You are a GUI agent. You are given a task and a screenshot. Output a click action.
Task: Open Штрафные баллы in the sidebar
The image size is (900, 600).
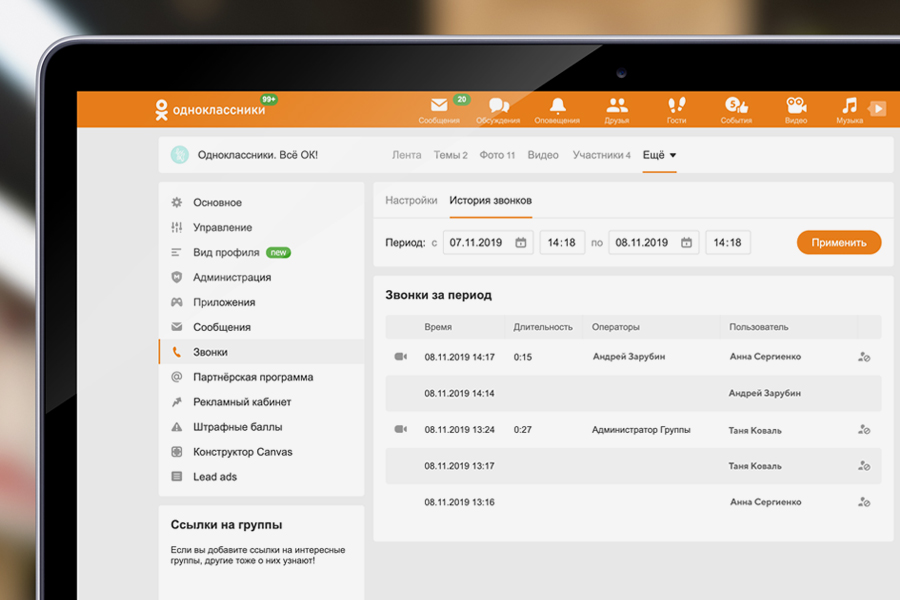click(261, 427)
